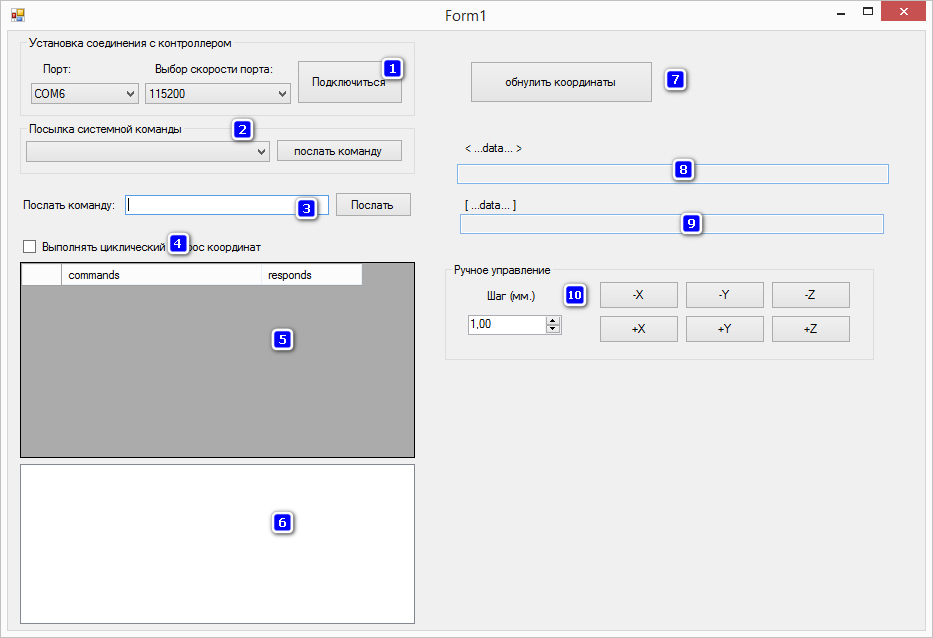Click the обнулить координаты button

561,82
